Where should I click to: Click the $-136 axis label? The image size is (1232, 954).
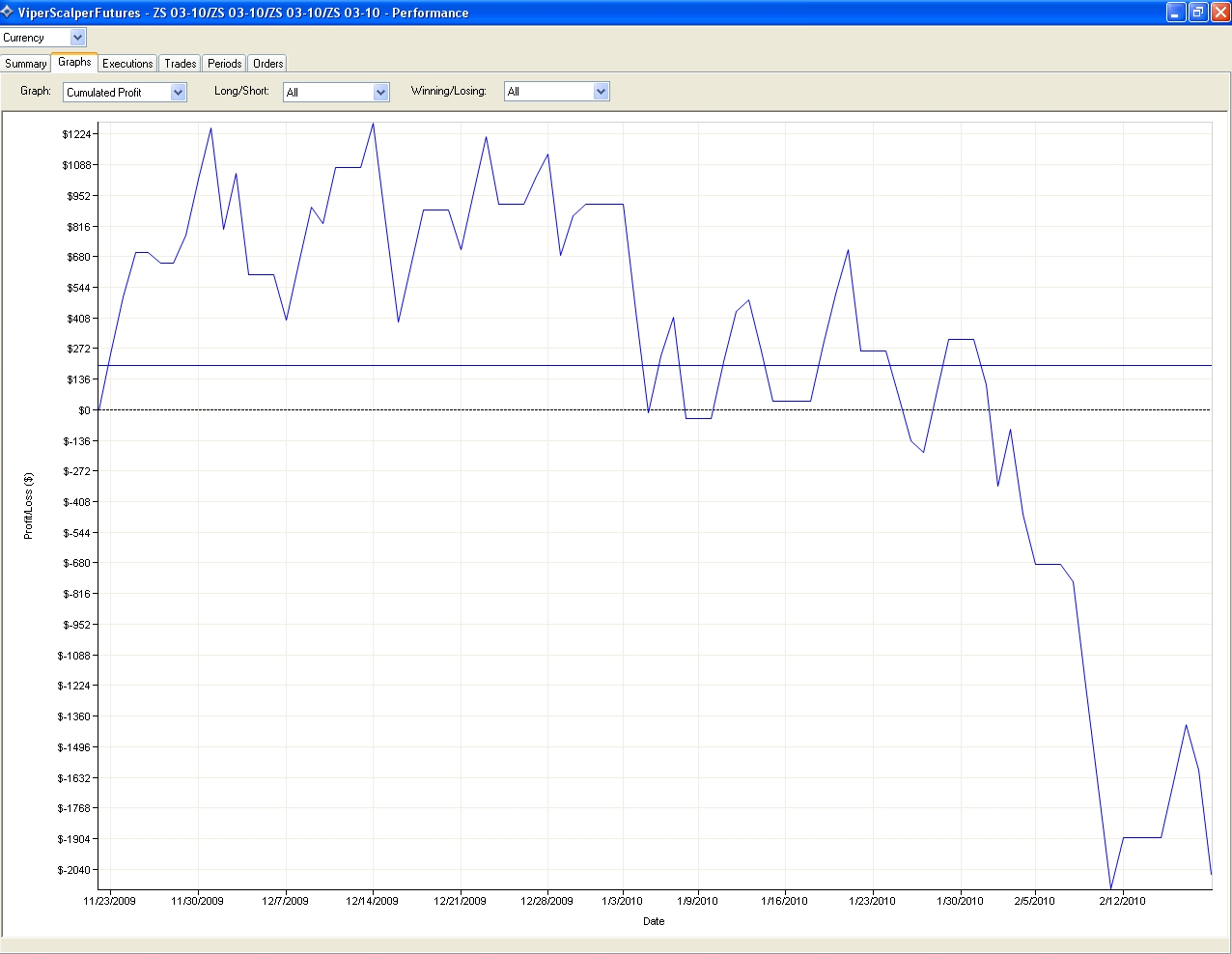click(77, 441)
